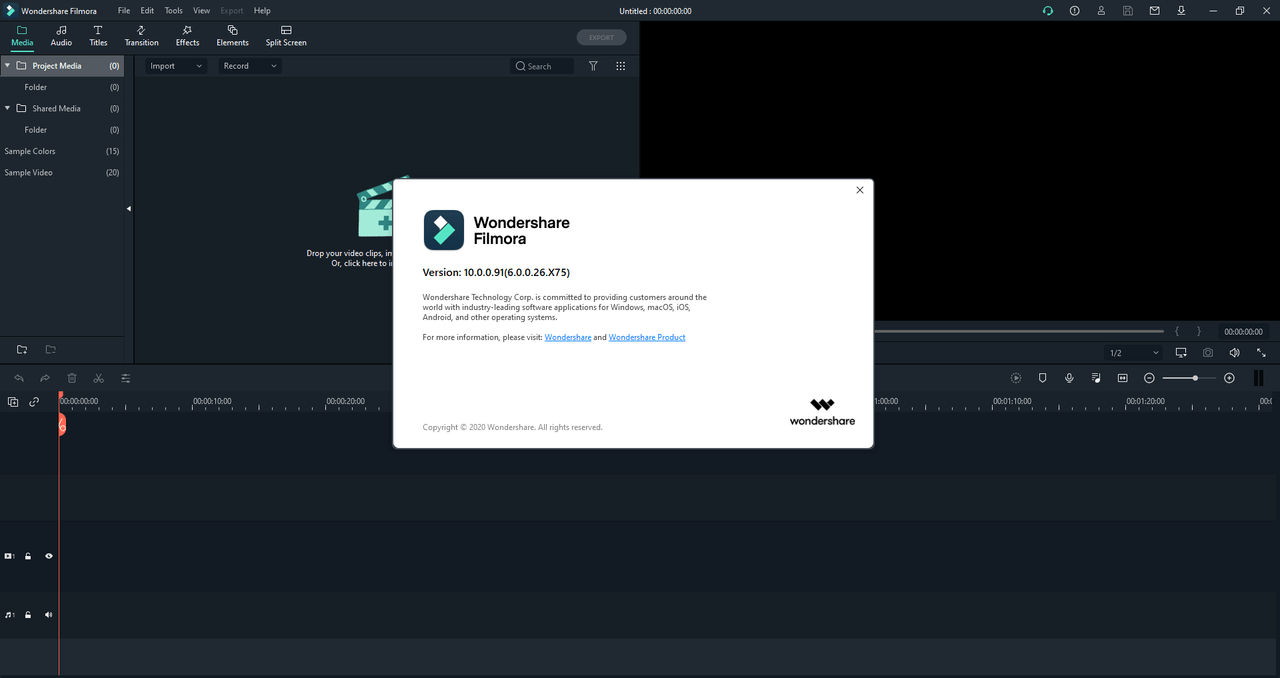Open the audio mixer icon
This screenshot has width=1280, height=678.
[1096, 378]
